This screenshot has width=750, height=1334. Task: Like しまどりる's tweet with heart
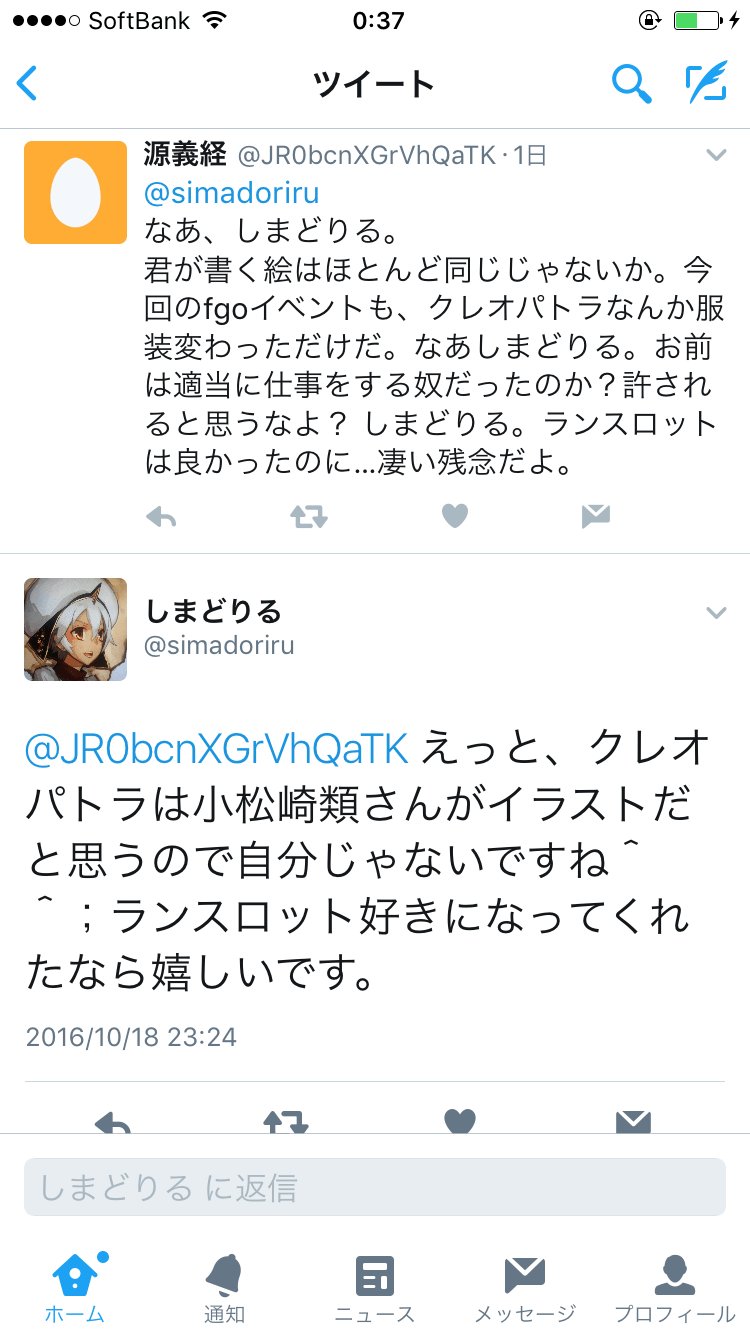click(459, 1121)
